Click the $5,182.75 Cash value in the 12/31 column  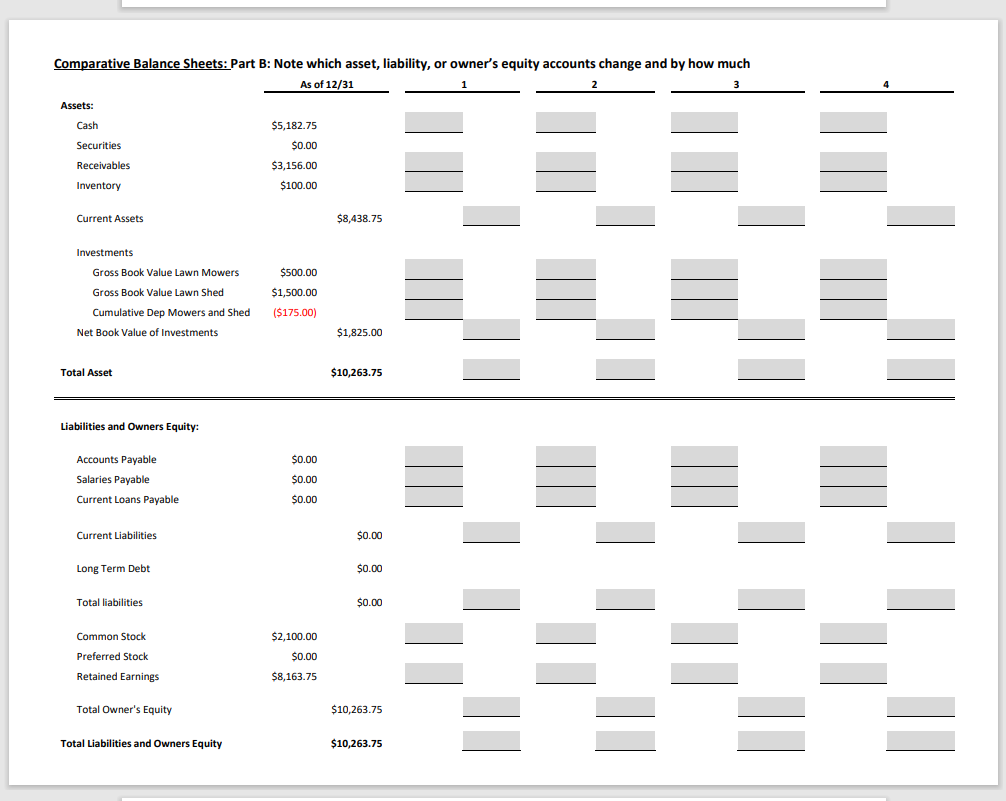coord(293,125)
